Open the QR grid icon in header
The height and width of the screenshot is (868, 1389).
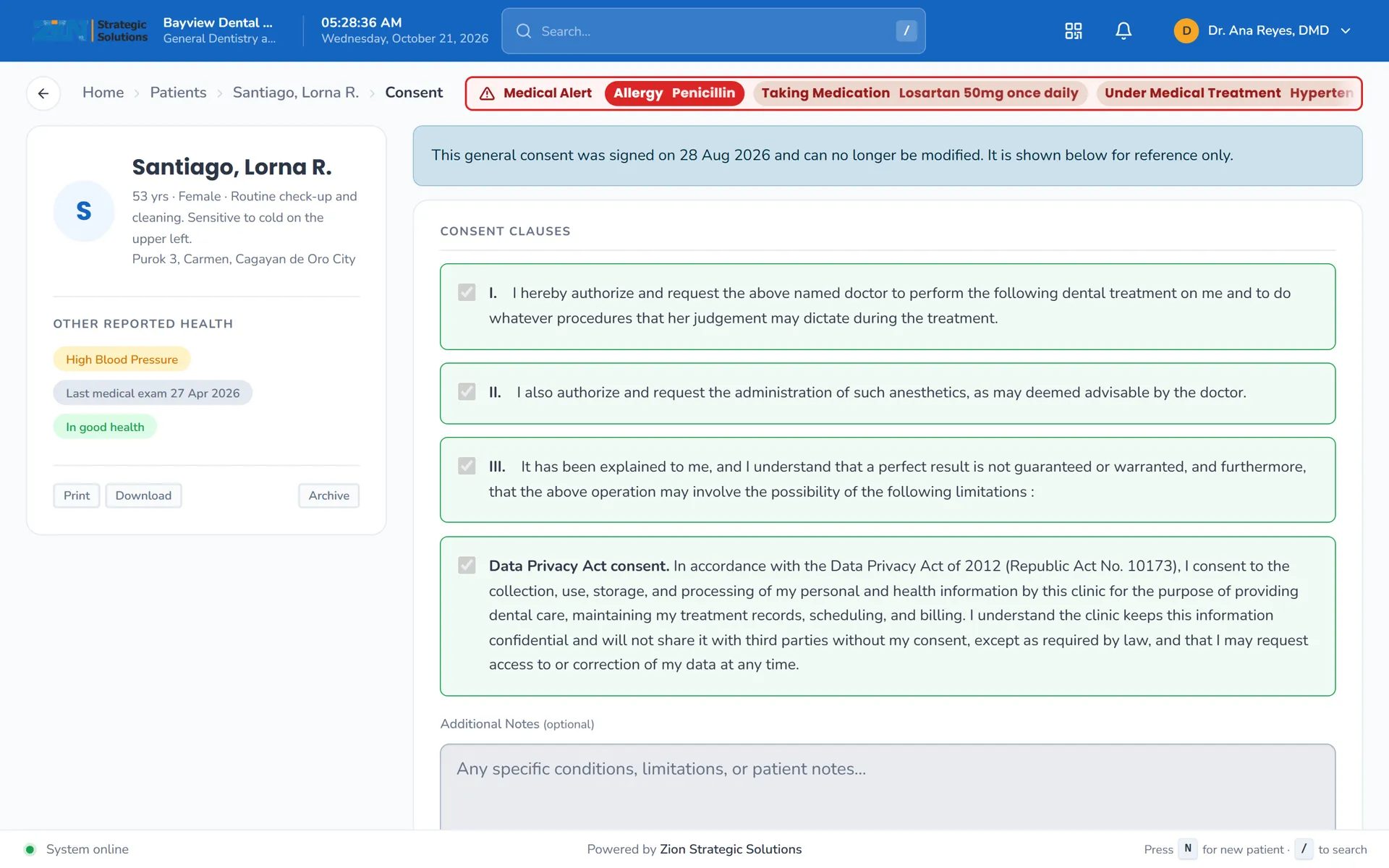[1073, 30]
